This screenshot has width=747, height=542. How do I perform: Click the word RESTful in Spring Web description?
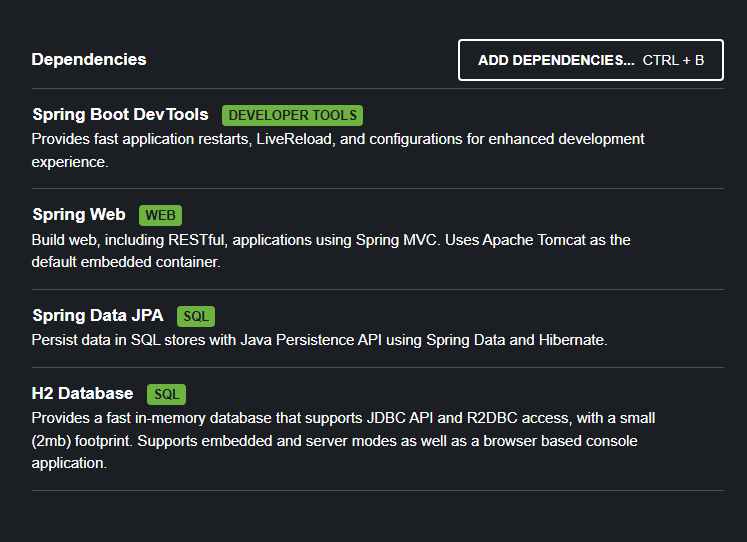coord(196,240)
